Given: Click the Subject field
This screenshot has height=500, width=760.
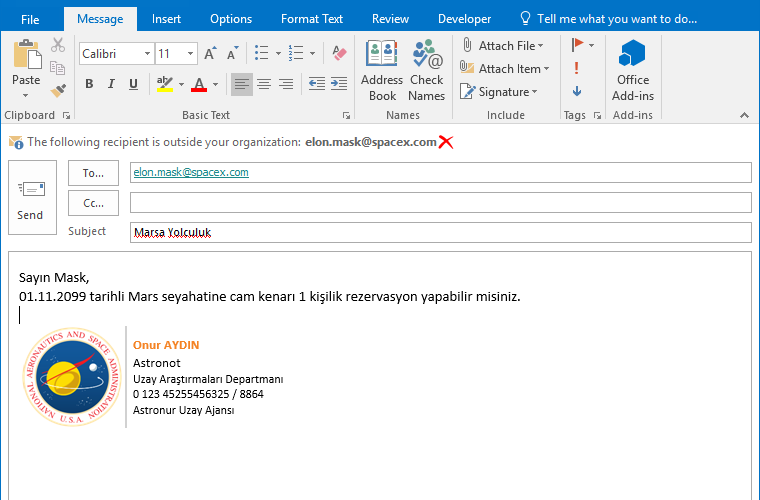Looking at the screenshot, I should (x=441, y=233).
